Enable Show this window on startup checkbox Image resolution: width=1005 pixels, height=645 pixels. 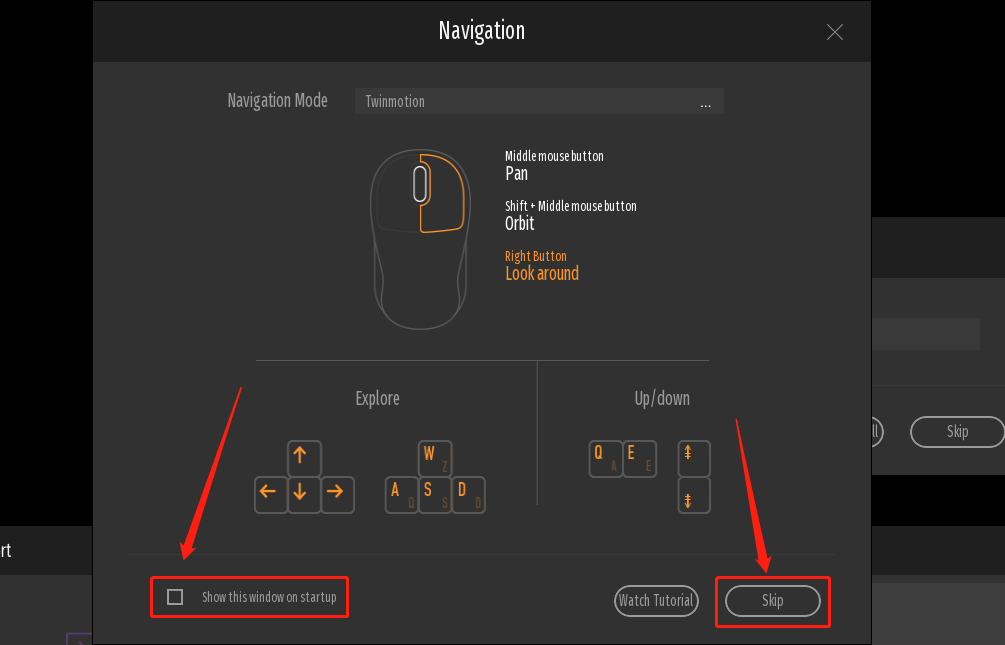pyautogui.click(x=175, y=597)
